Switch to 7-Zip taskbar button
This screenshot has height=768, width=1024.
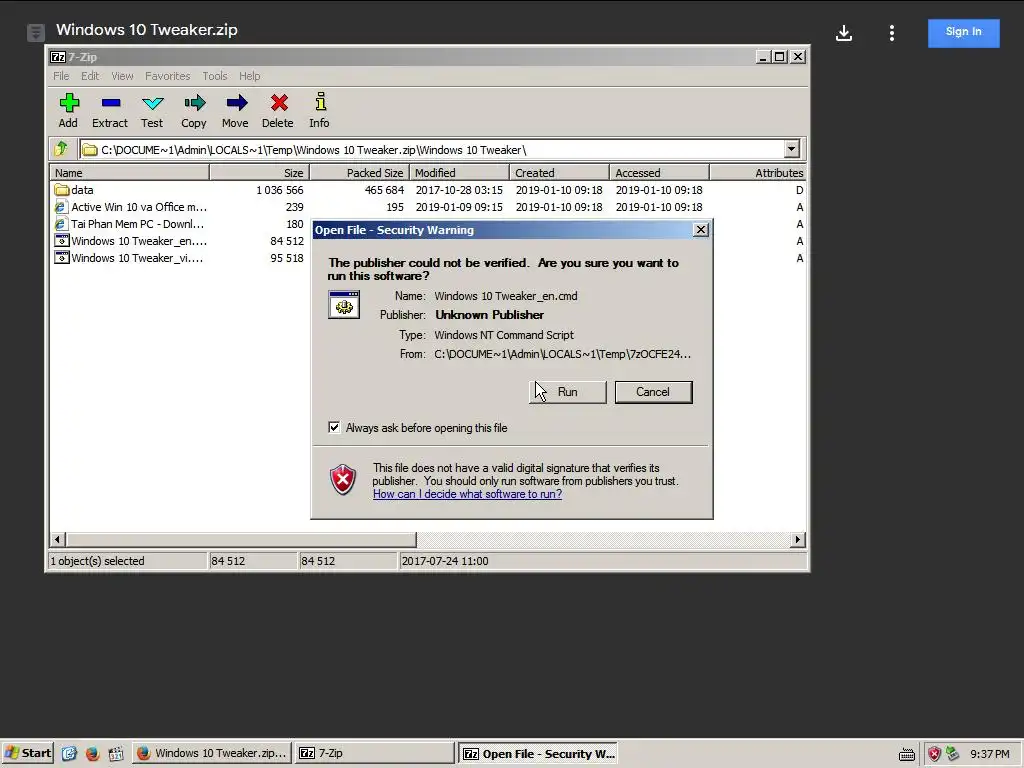(374, 753)
